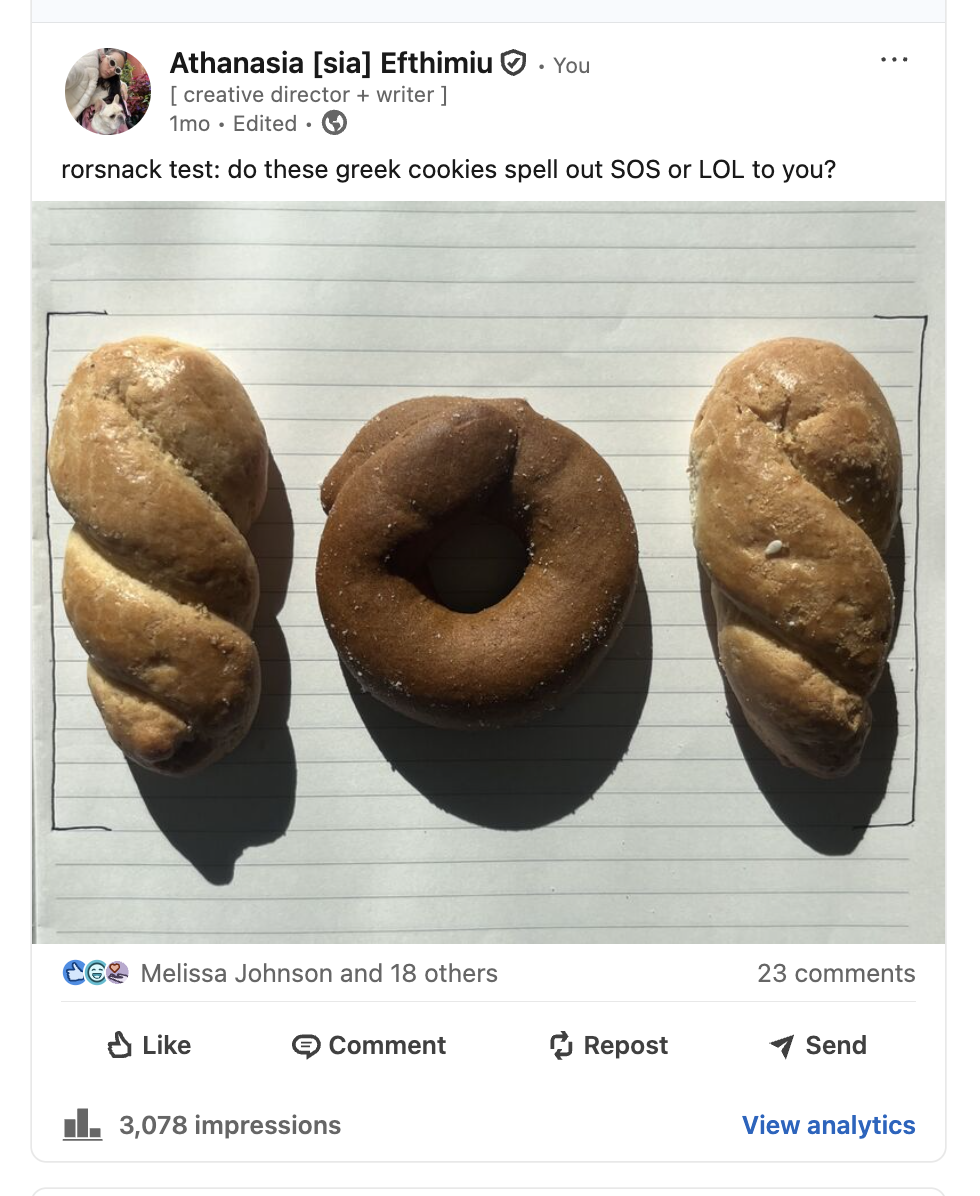The width and height of the screenshot is (980, 1196).
Task: Select the Send button label
Action: click(836, 1045)
